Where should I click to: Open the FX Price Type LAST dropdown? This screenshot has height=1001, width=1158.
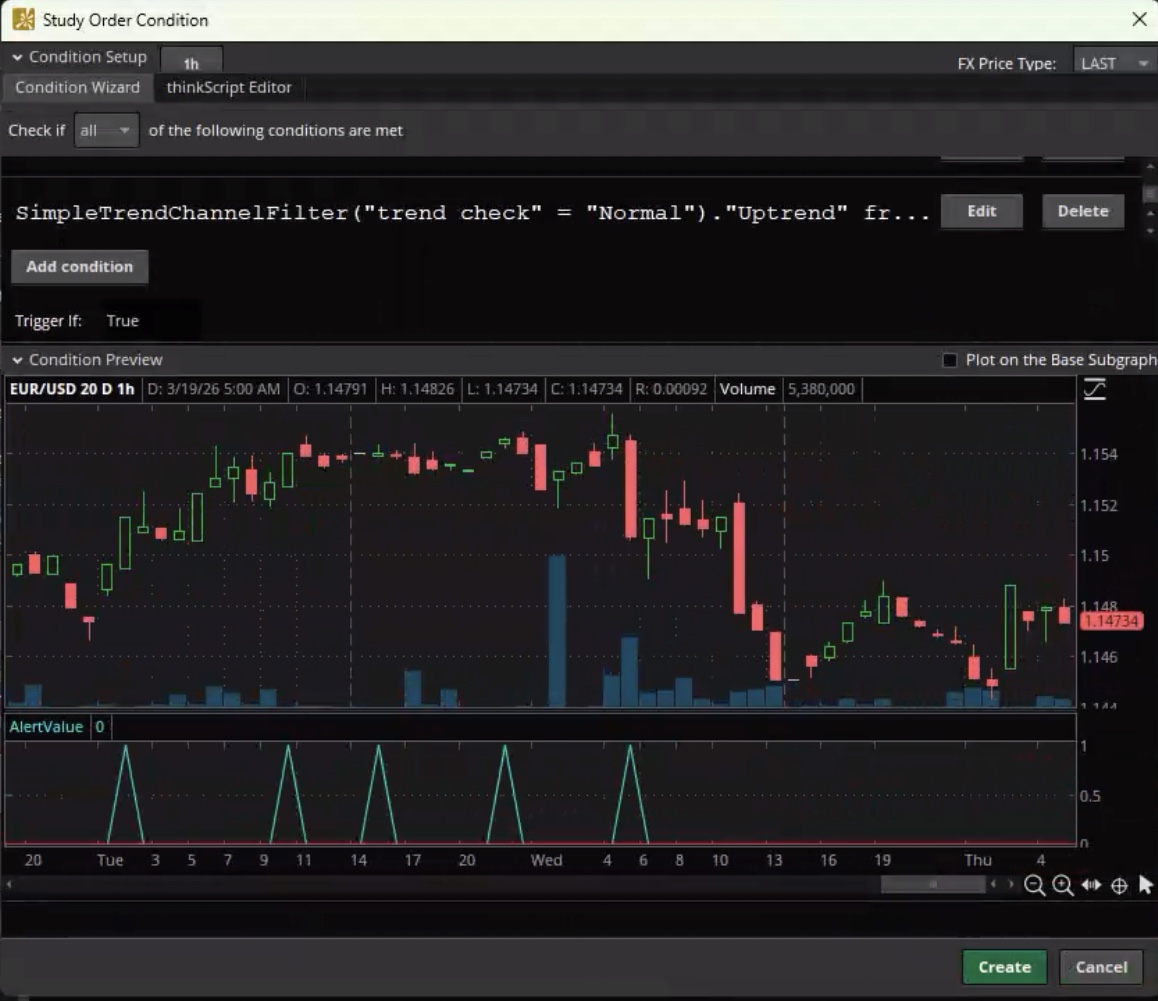(1114, 63)
